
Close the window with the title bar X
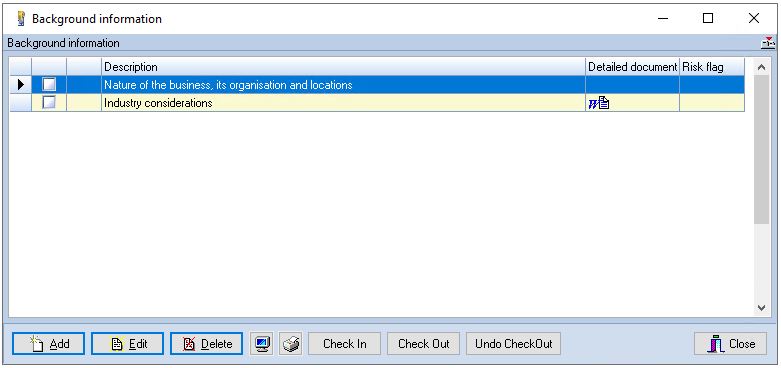tap(754, 18)
